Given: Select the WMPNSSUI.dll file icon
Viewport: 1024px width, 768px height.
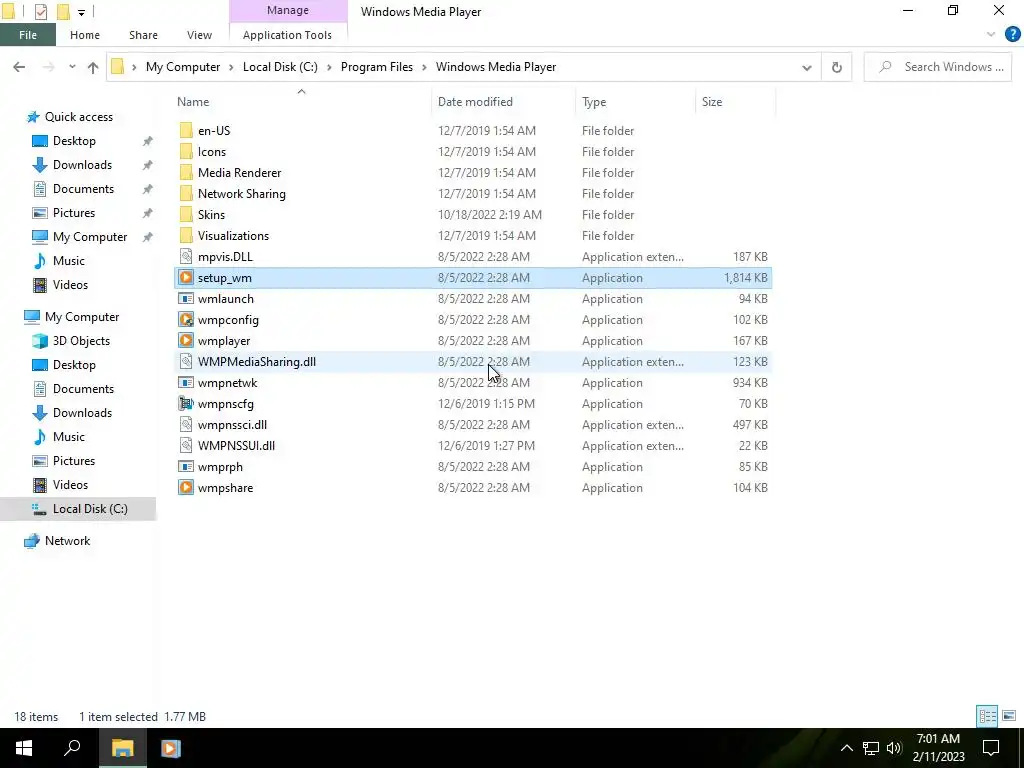Looking at the screenshot, I should (186, 445).
